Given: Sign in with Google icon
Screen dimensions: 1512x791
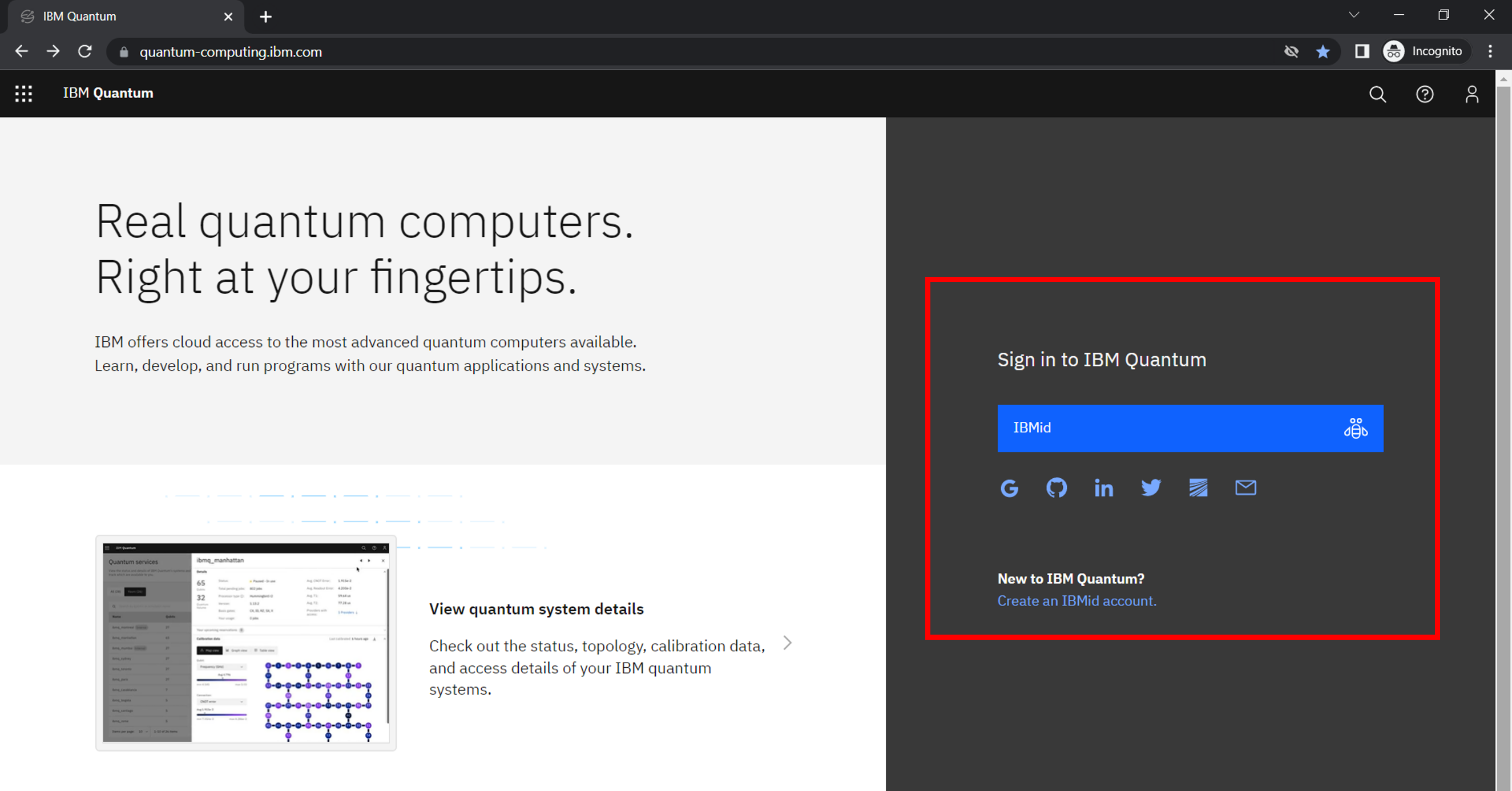Looking at the screenshot, I should click(1010, 487).
